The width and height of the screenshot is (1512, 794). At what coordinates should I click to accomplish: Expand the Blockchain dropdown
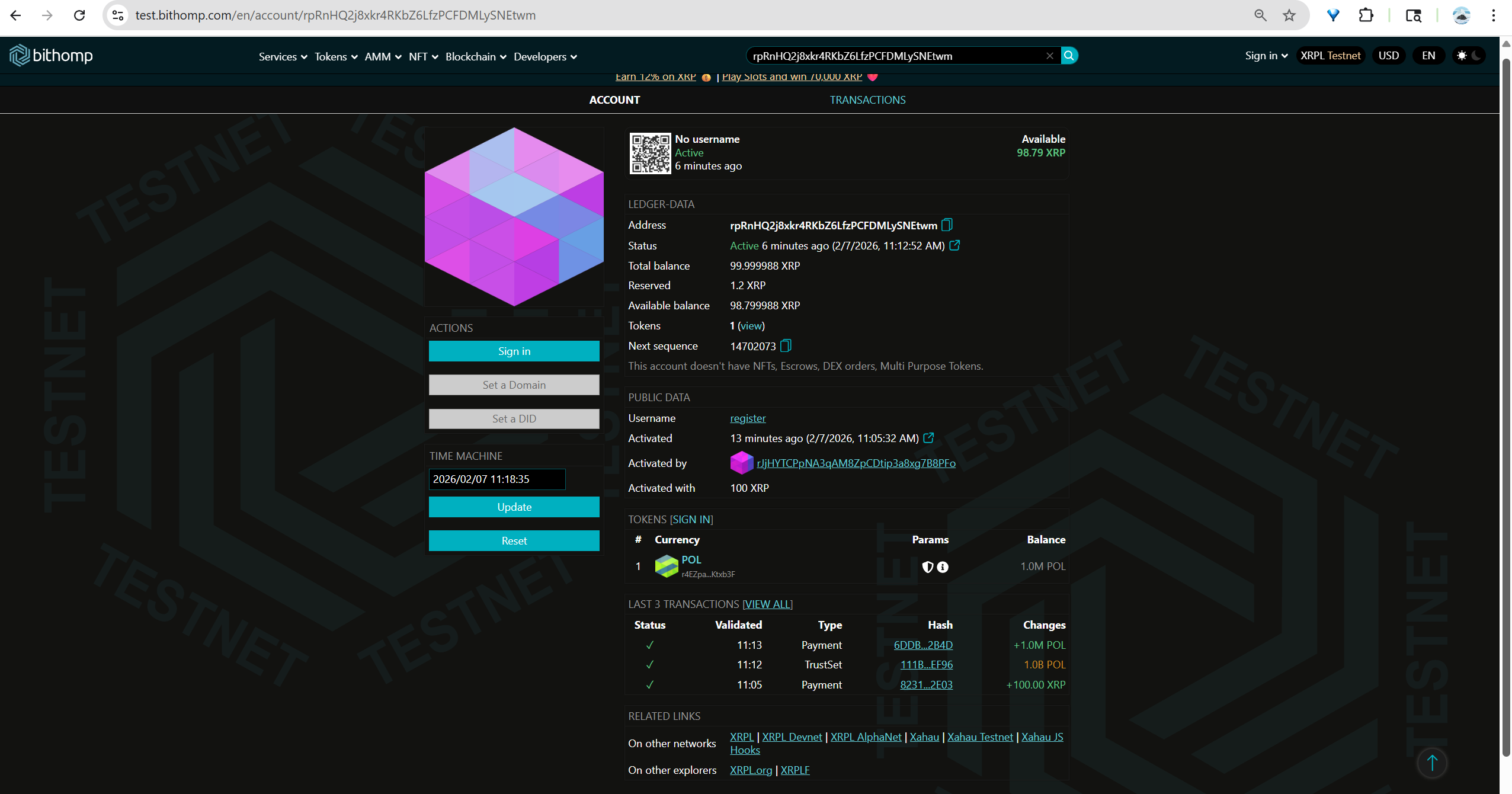475,57
